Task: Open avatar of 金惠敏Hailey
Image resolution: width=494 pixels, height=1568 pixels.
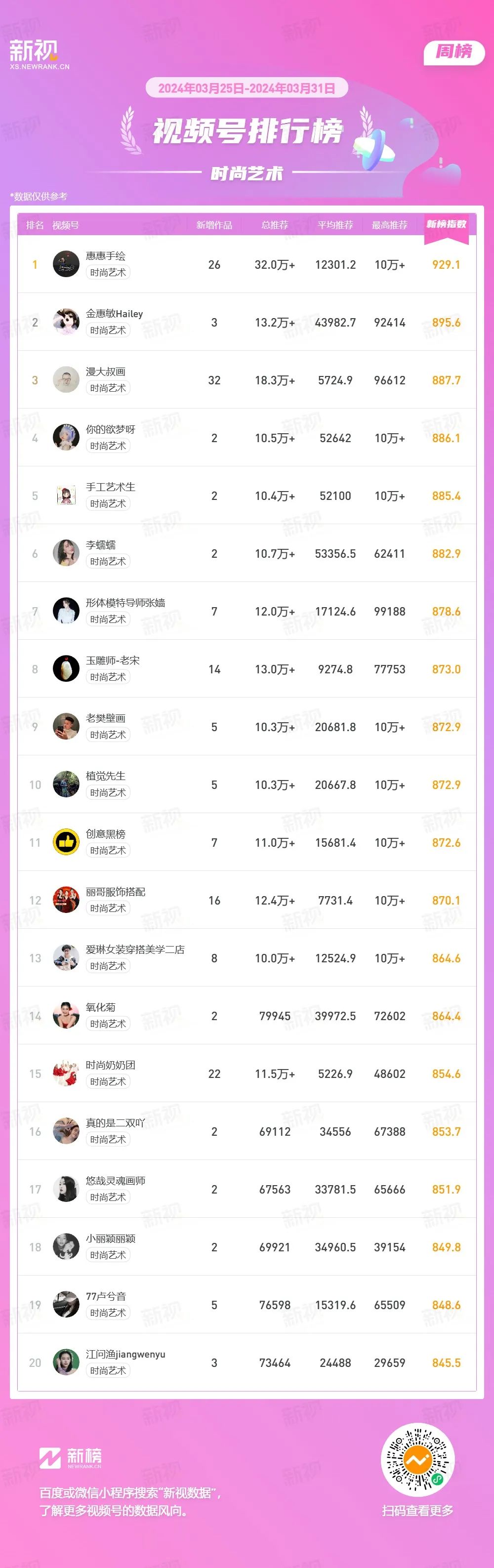Action: click(x=66, y=322)
